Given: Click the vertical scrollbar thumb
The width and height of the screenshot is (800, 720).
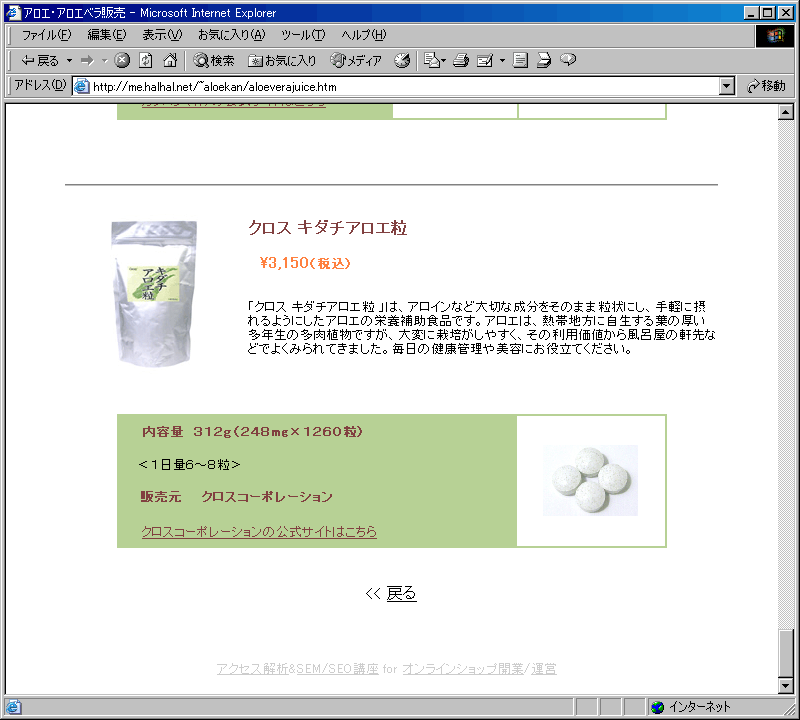Looking at the screenshot, I should click(786, 654).
